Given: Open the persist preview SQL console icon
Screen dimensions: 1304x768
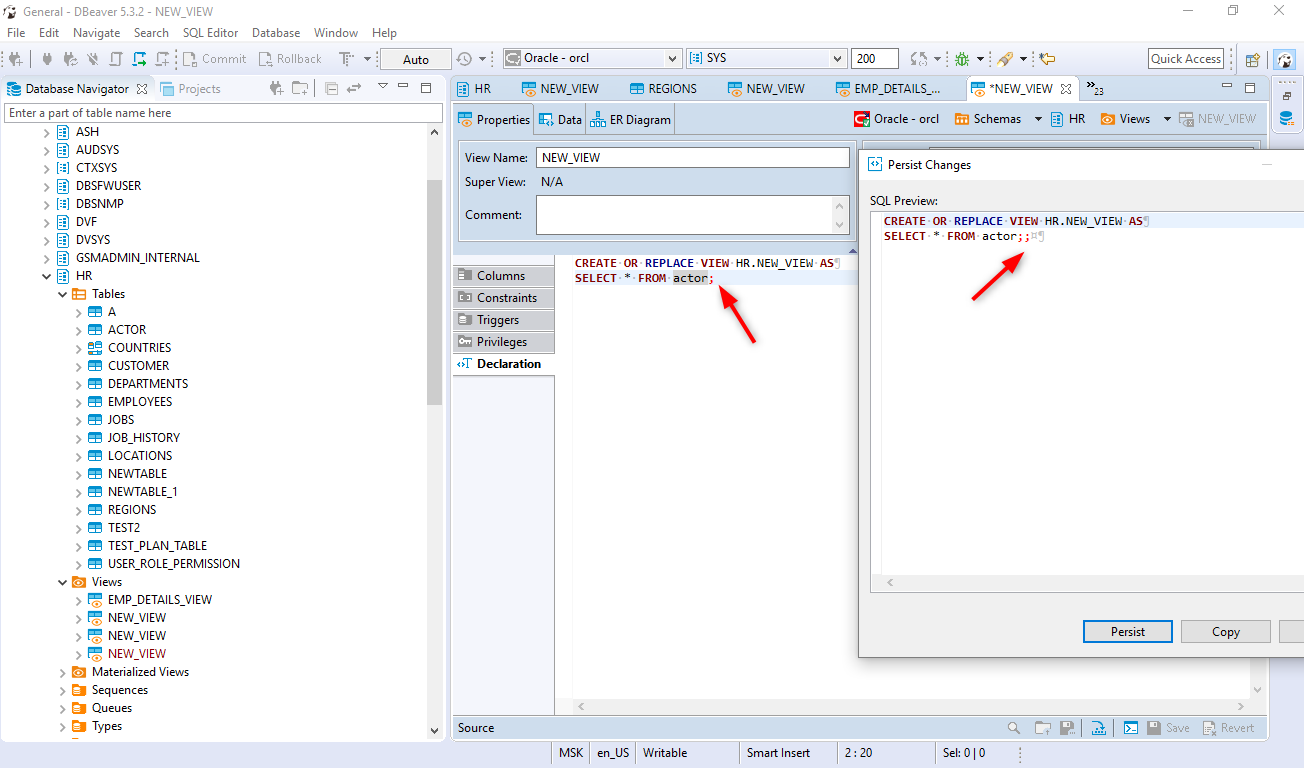Looking at the screenshot, I should tap(1131, 727).
